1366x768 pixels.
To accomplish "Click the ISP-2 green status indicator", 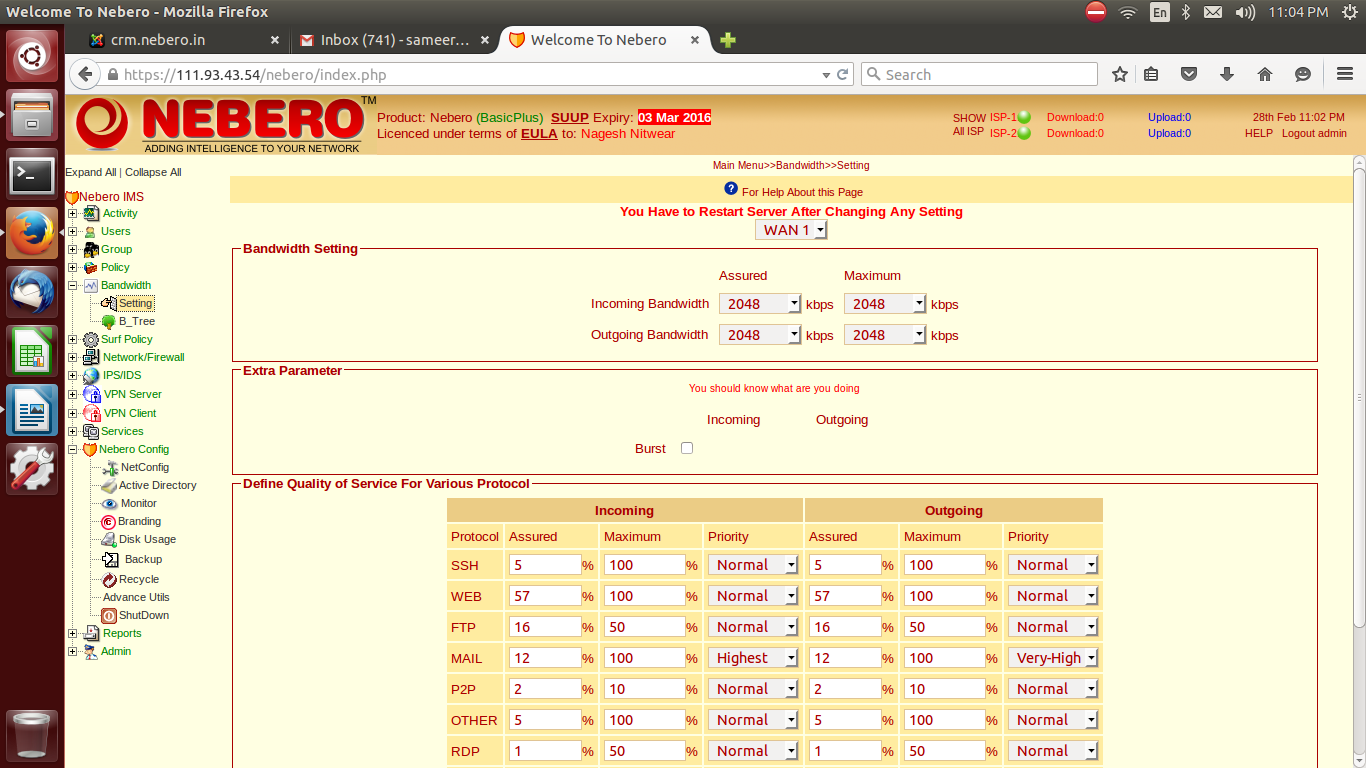I will point(1024,133).
